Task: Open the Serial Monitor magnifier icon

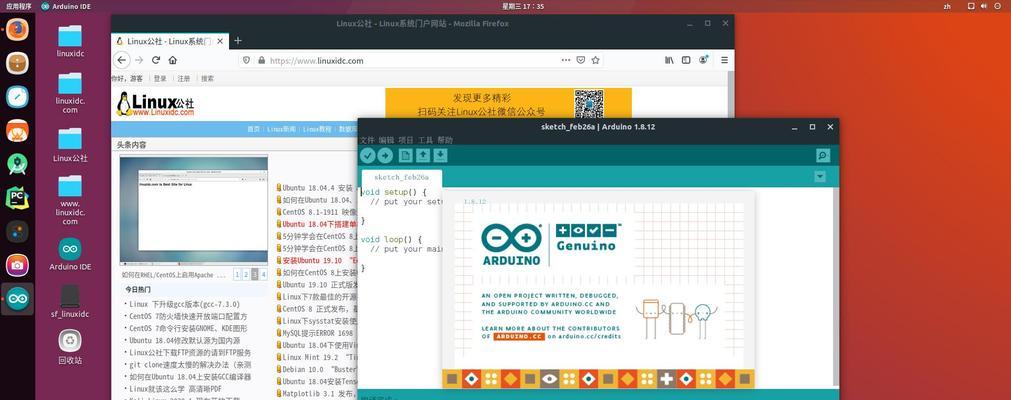Action: [x=822, y=155]
